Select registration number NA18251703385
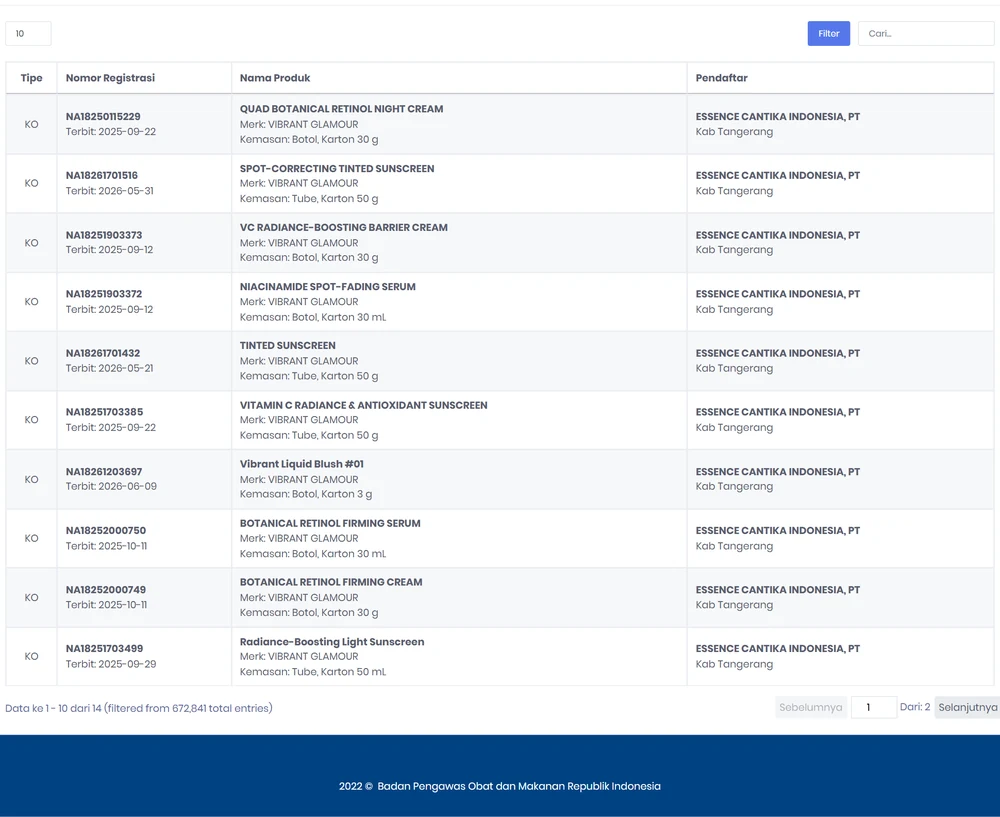 105,412
